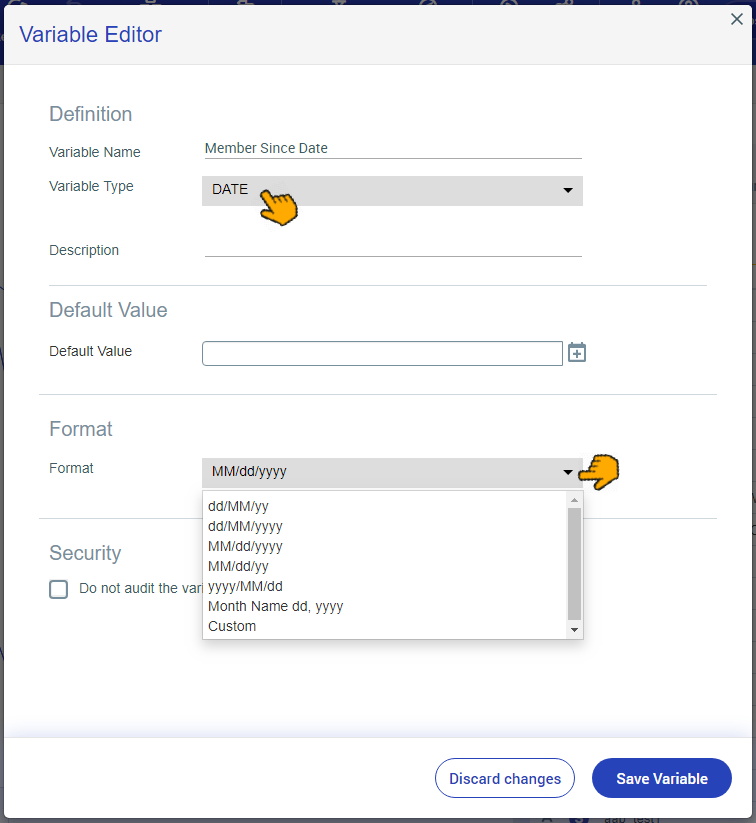The width and height of the screenshot is (756, 823).
Task: Collapse the Format MM/dd/yyyy dropdown
Action: click(x=392, y=472)
